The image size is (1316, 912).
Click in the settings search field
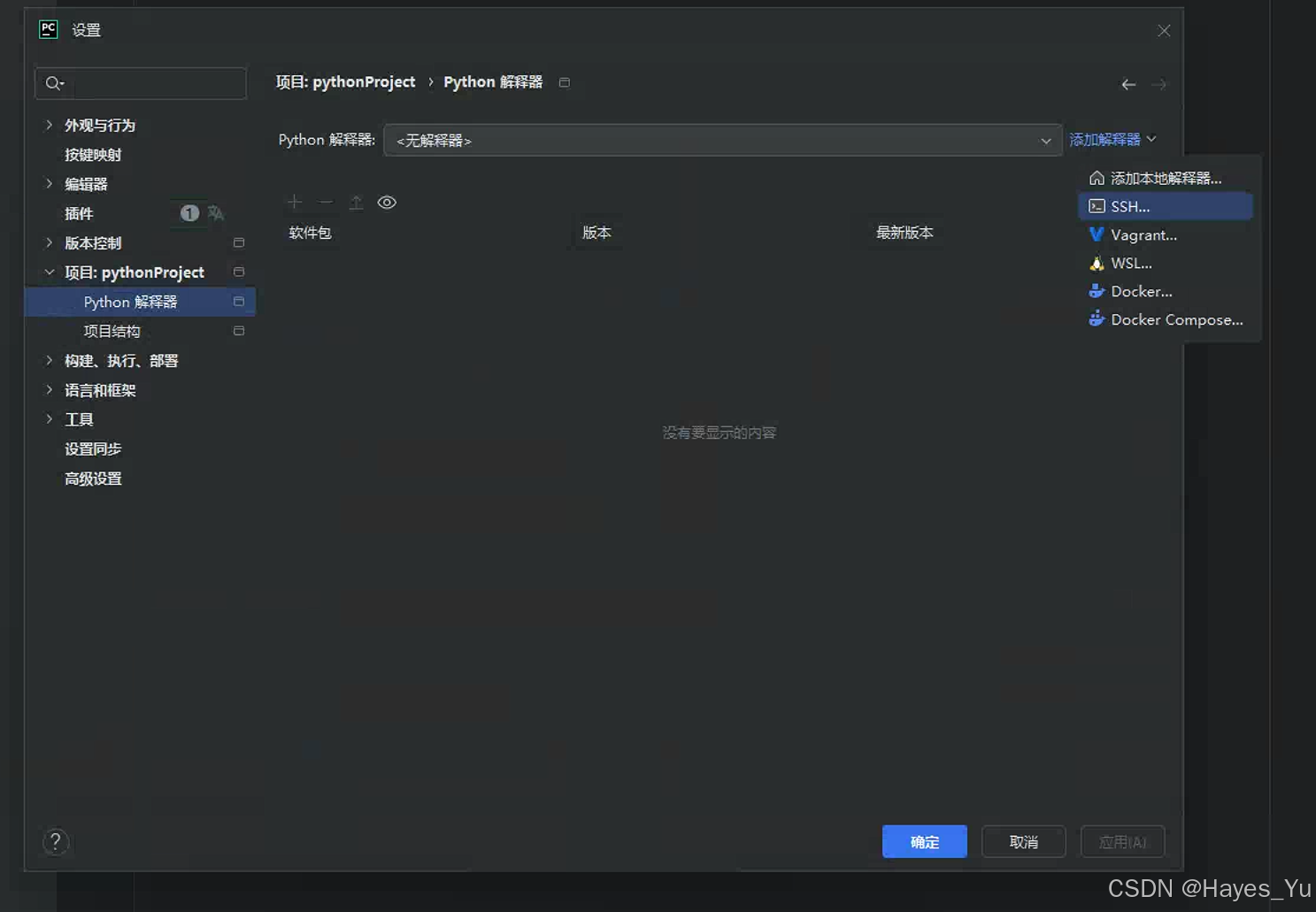point(141,83)
